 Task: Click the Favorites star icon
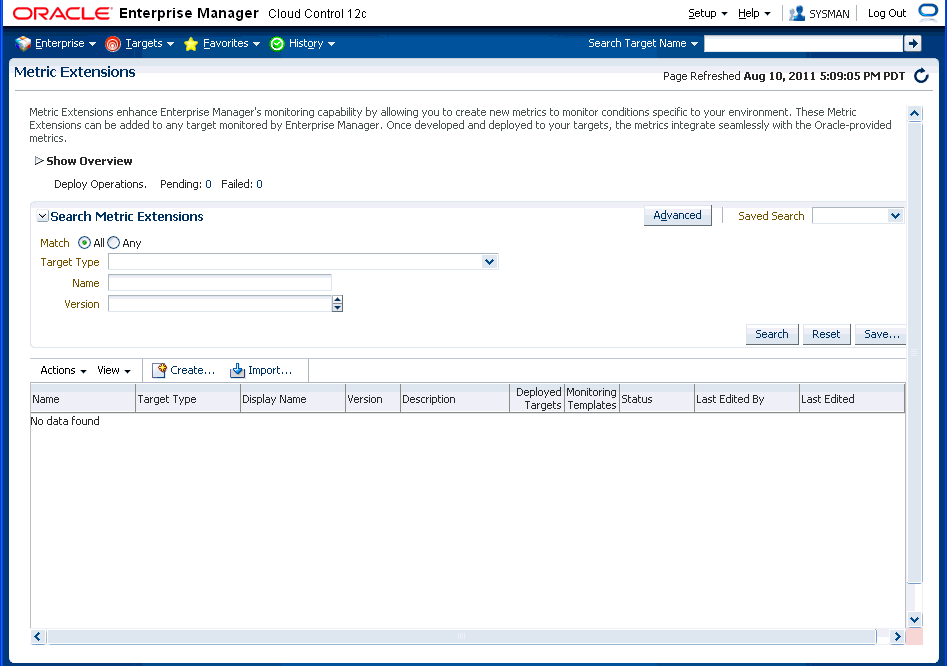pyautogui.click(x=191, y=43)
